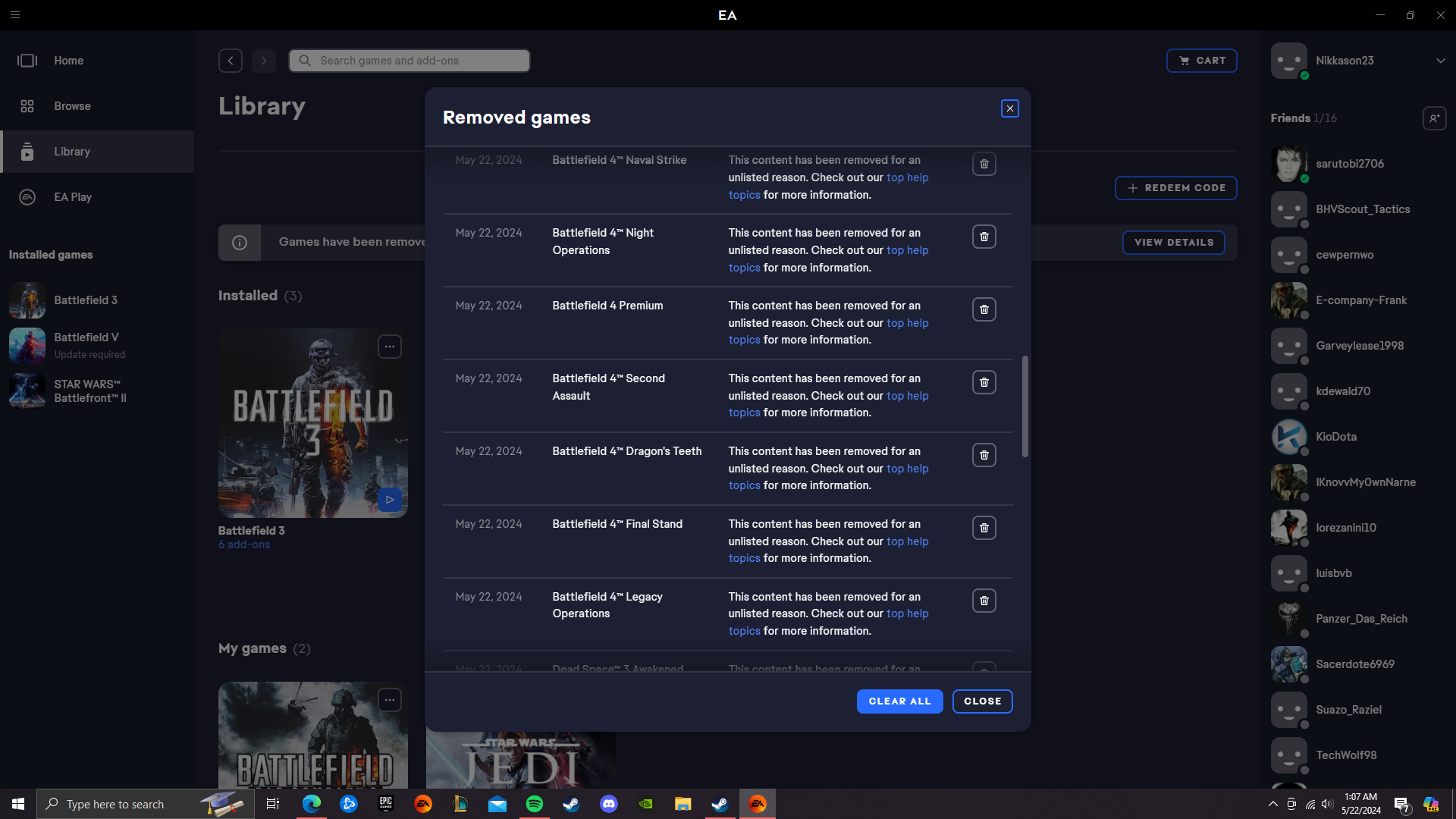The image size is (1456, 819).
Task: Select Battlefield 3 in installed games
Action: tap(97, 300)
